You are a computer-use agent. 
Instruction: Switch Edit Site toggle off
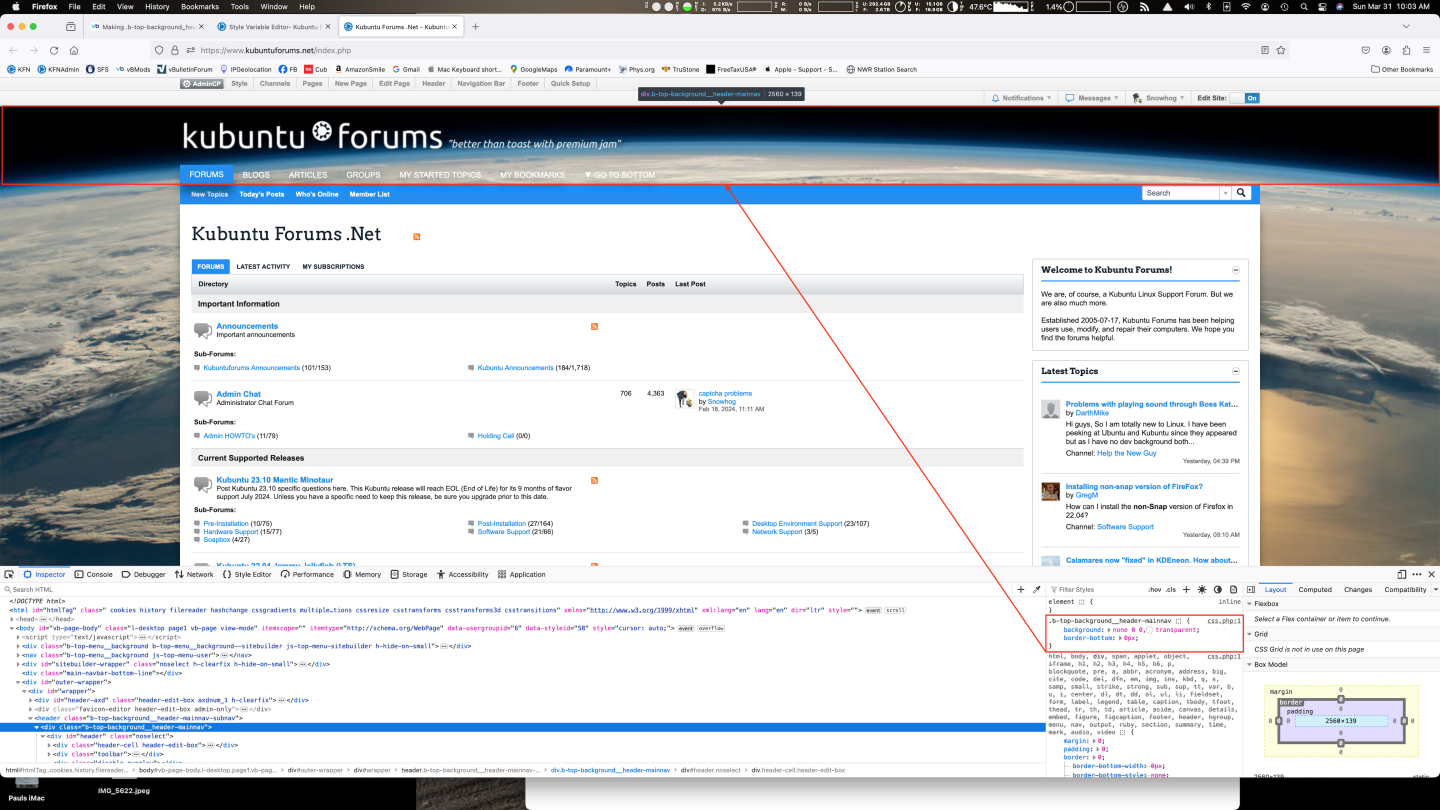point(1244,98)
